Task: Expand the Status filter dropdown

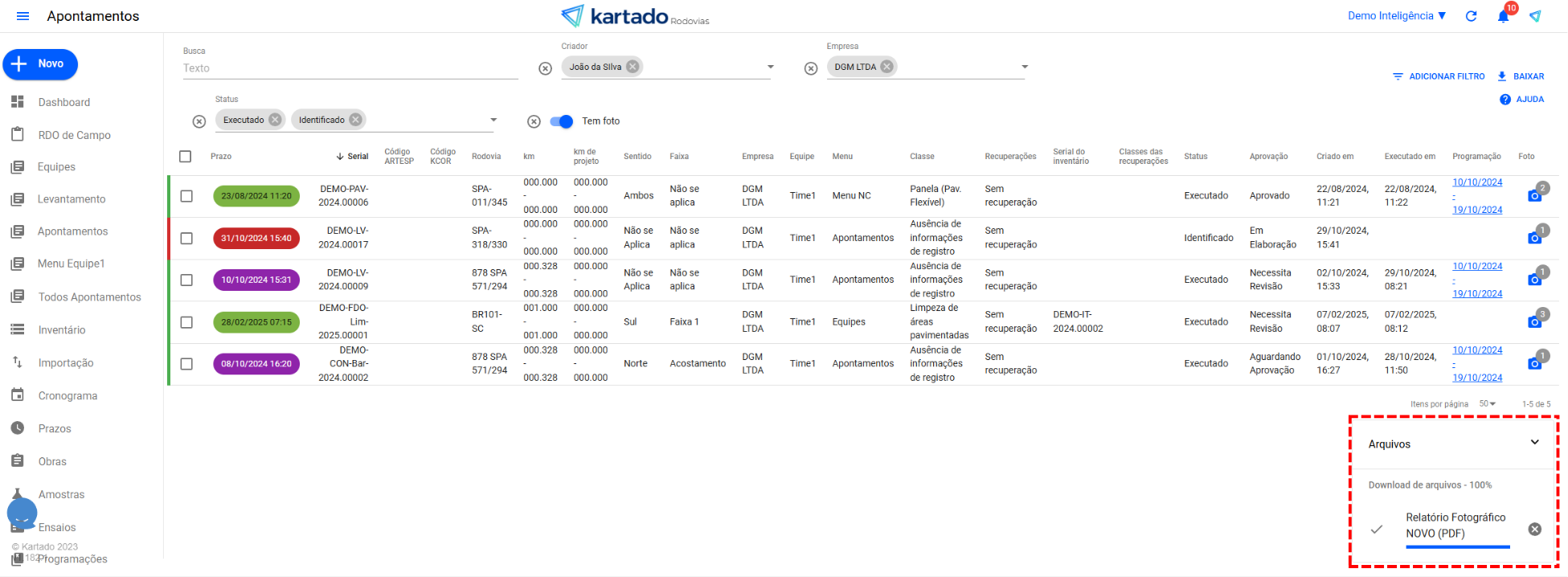Action: [x=493, y=120]
